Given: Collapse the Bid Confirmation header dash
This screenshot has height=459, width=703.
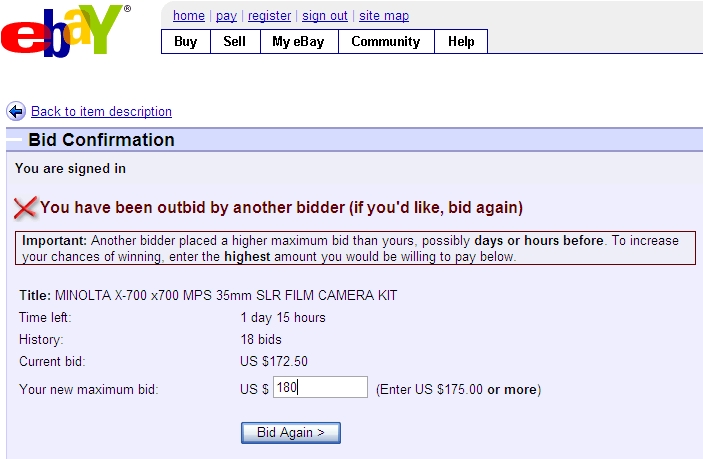Looking at the screenshot, I should pyautogui.click(x=14, y=140).
